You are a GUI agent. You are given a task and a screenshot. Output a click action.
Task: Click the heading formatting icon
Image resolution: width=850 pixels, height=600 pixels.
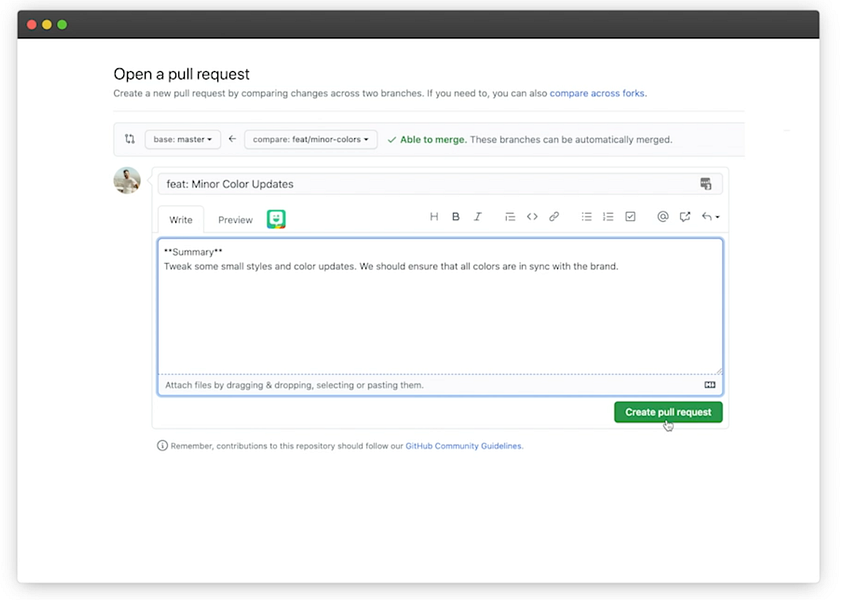point(434,217)
